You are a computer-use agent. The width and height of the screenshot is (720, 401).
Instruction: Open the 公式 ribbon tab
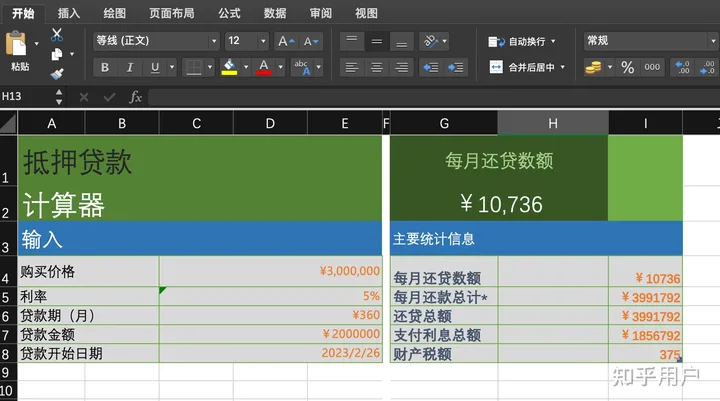point(229,13)
